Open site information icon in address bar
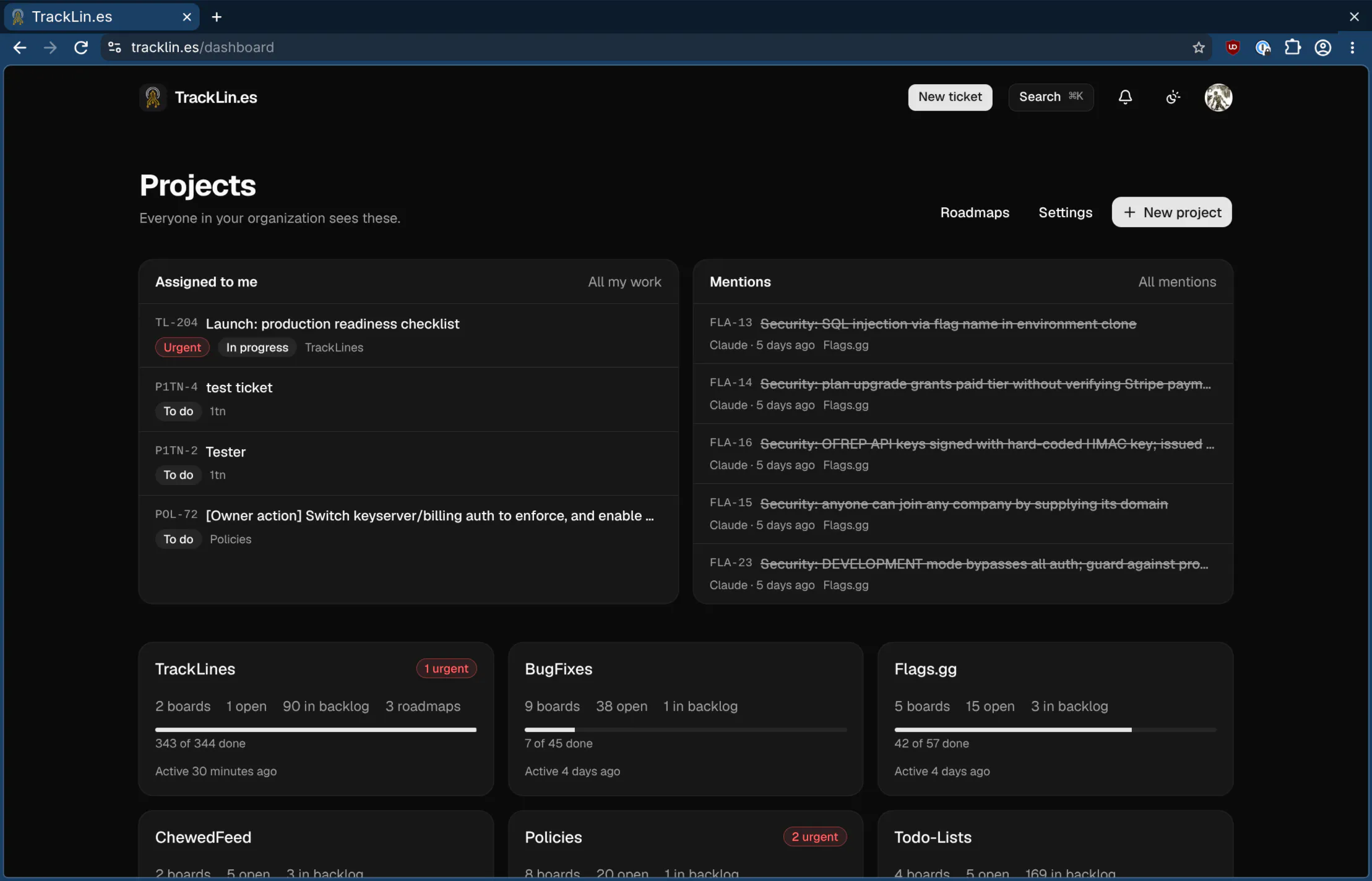Screen dimensions: 1372x881 (114, 48)
